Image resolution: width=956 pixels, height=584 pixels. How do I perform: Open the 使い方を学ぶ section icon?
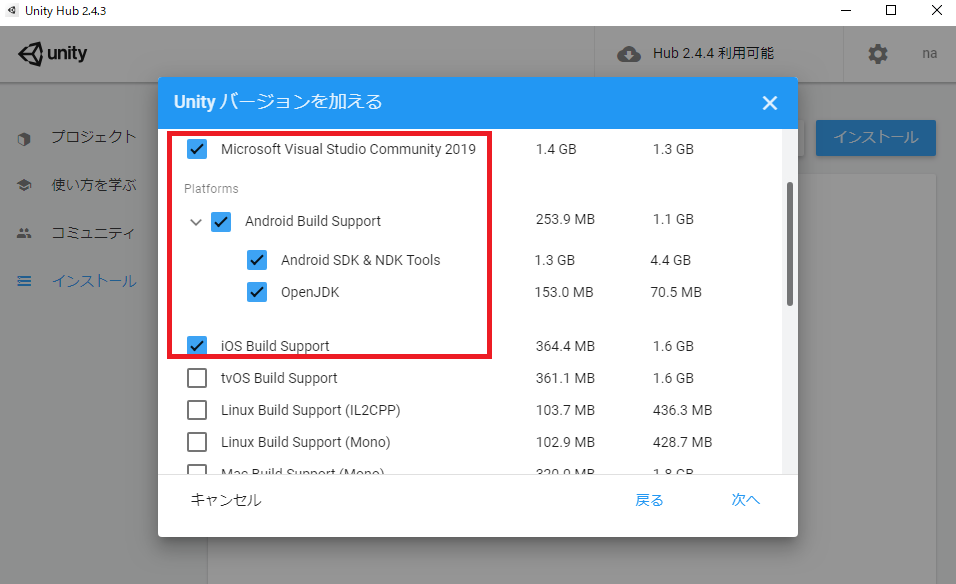point(24,185)
